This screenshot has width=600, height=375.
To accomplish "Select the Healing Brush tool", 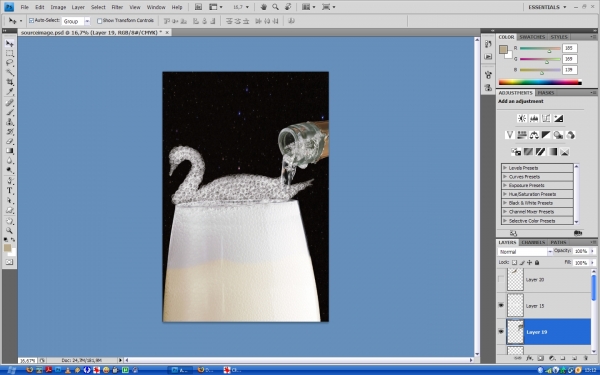I will pyautogui.click(x=10, y=103).
